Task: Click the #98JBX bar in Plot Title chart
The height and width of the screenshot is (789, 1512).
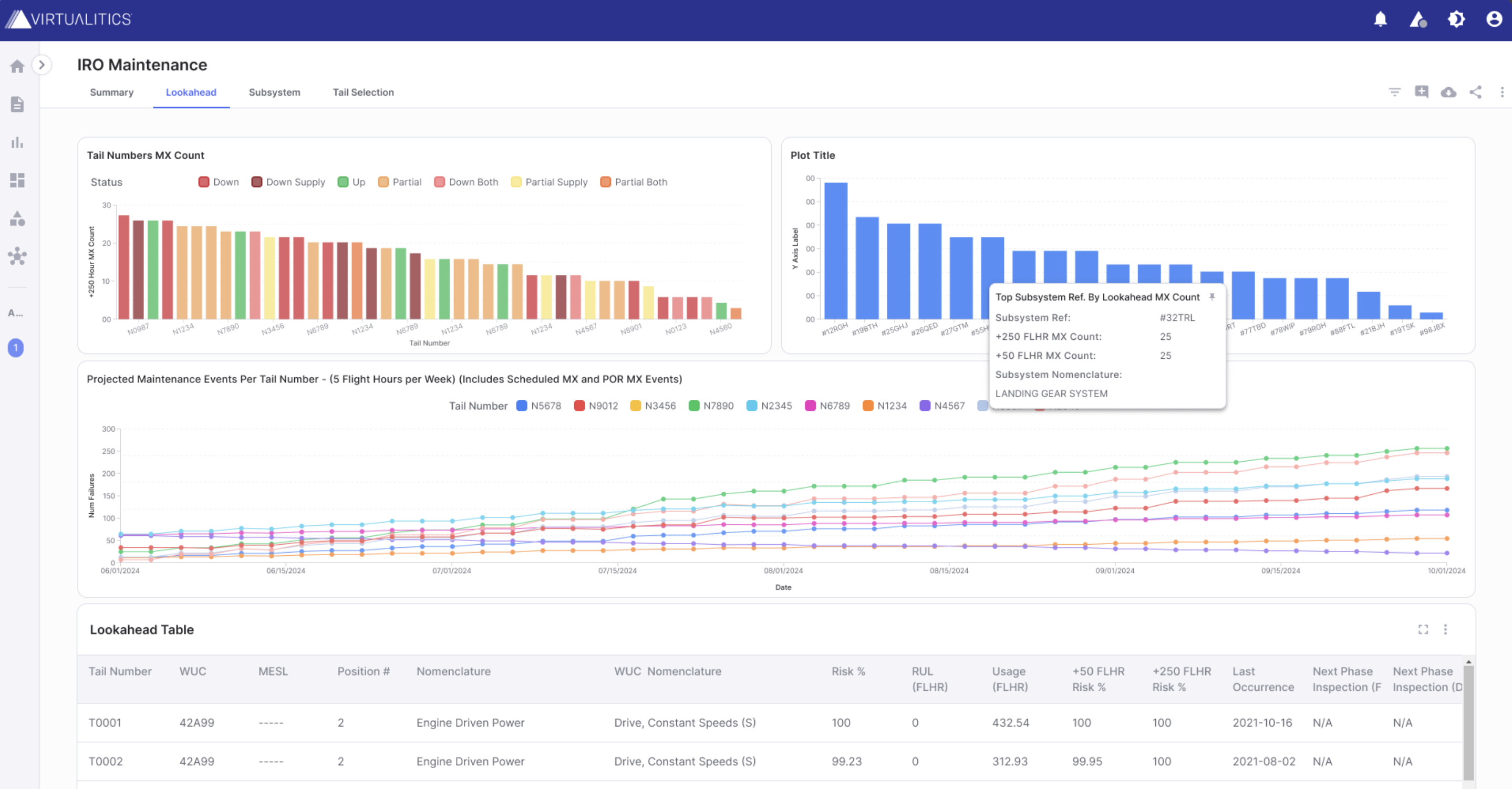Action: [1431, 316]
